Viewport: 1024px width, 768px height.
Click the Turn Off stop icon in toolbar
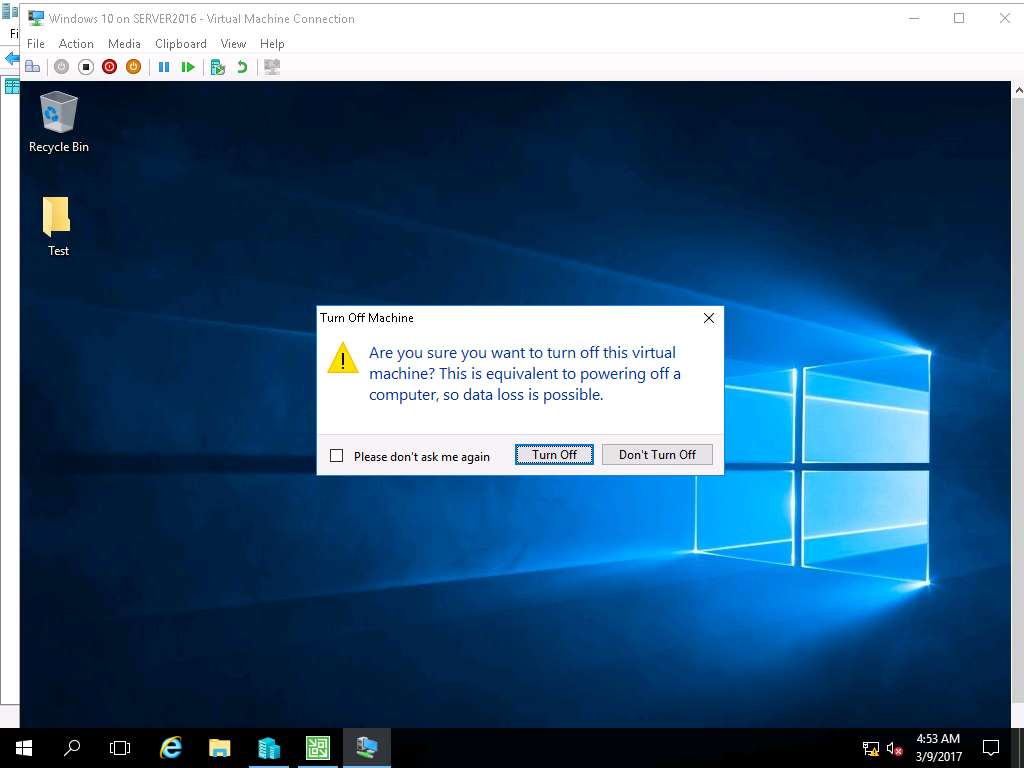(x=86, y=67)
